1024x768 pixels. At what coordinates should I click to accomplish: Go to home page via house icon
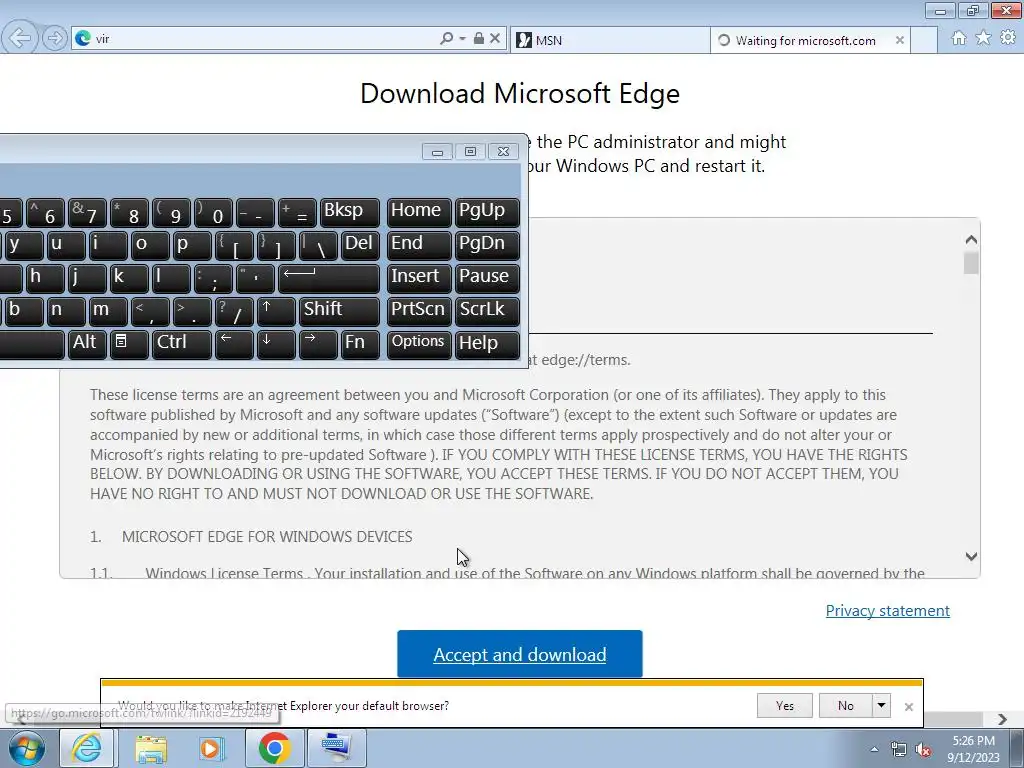959,39
